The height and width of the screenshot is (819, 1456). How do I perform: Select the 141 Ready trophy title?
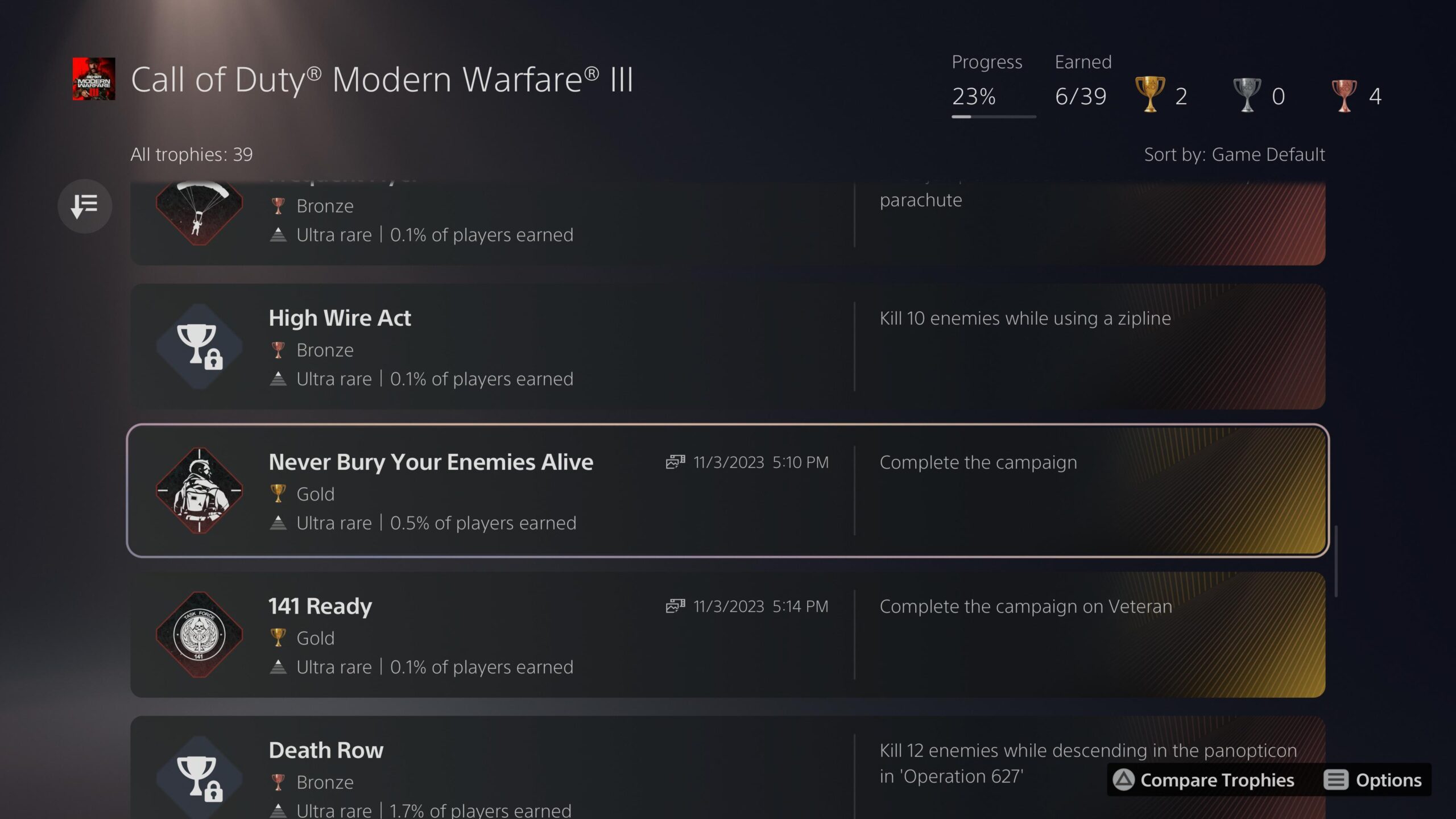click(x=320, y=606)
